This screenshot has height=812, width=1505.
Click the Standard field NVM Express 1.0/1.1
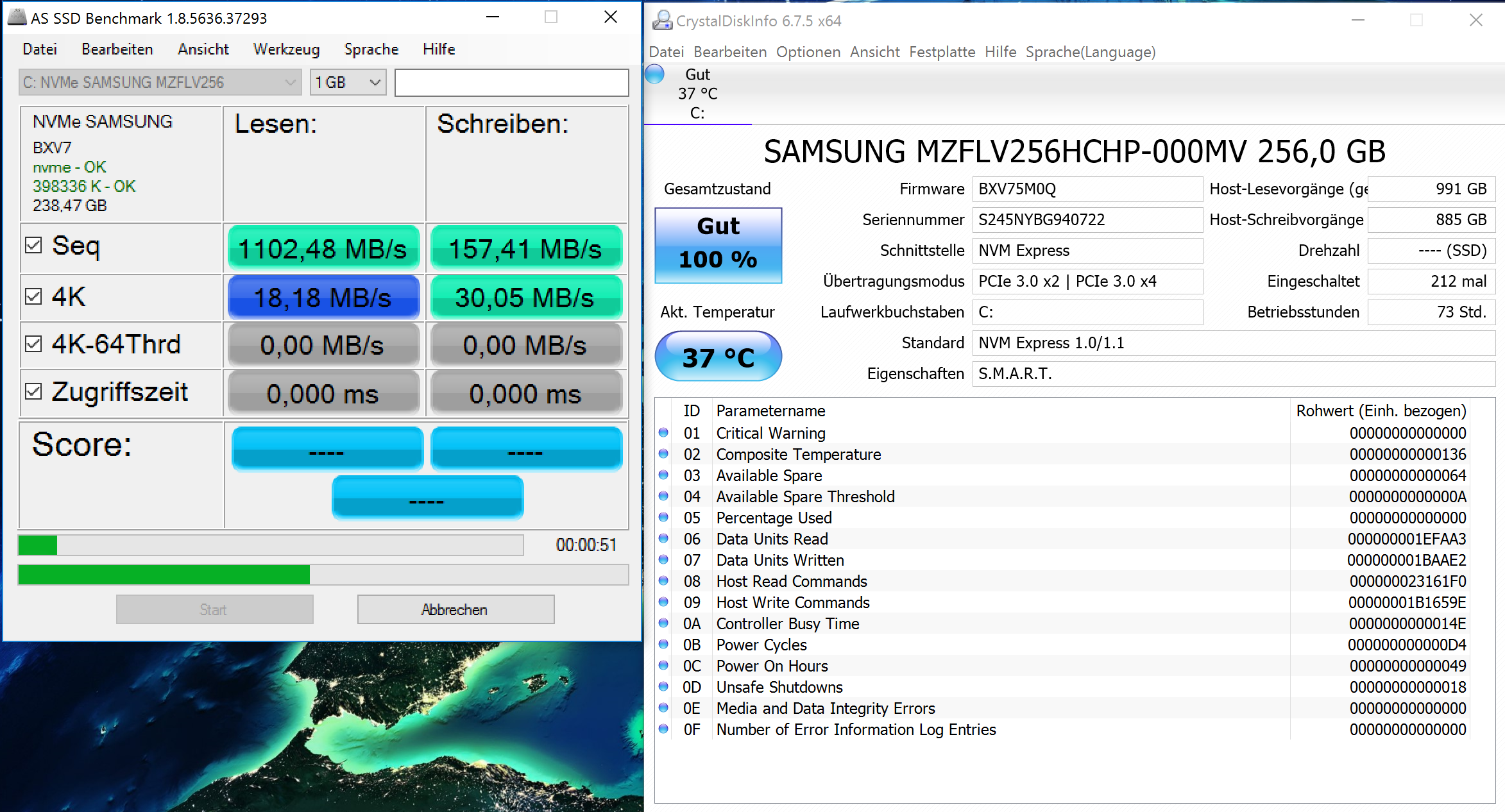click(x=1234, y=343)
